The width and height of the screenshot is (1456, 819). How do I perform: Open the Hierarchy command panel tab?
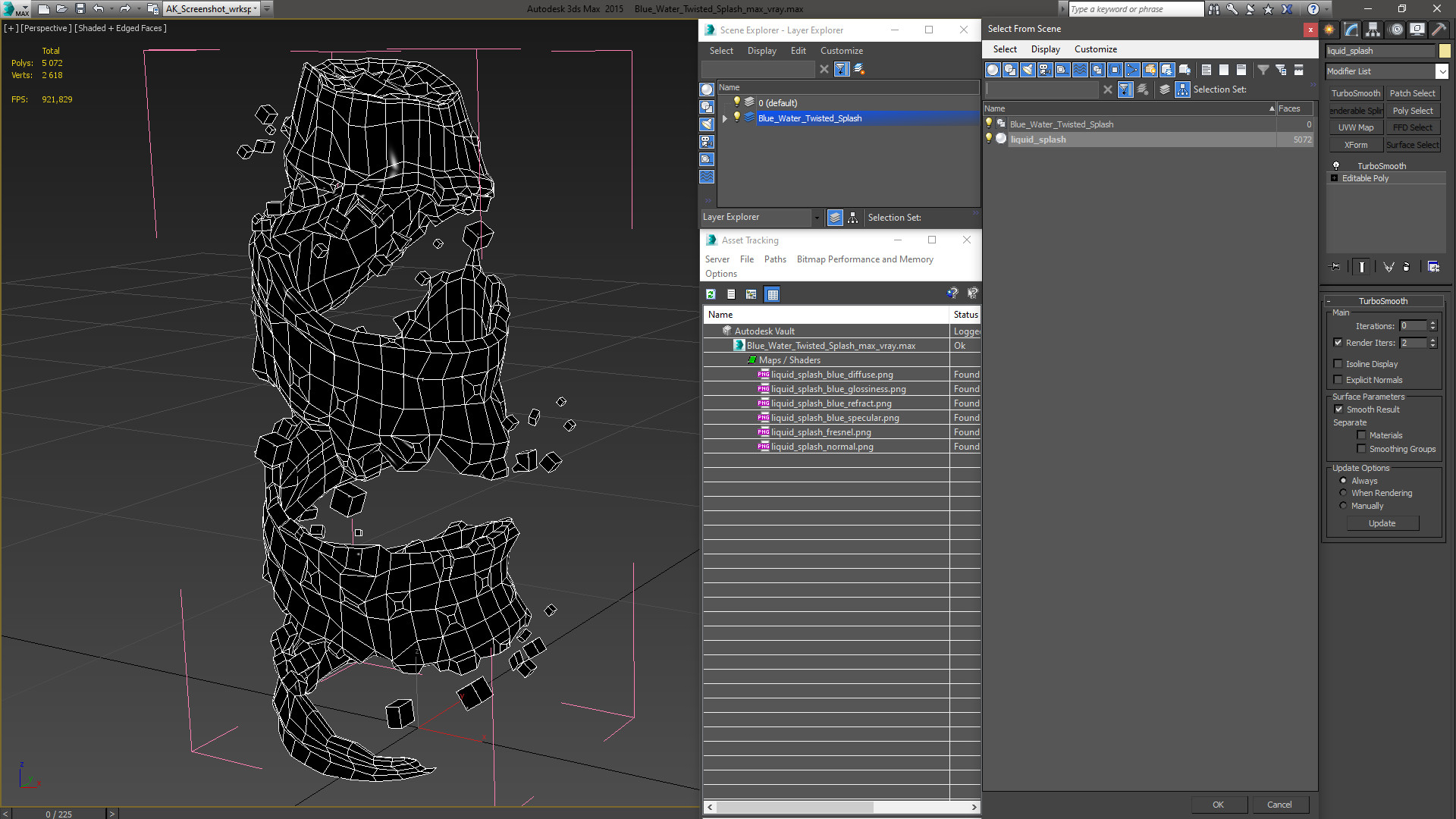tap(1373, 30)
